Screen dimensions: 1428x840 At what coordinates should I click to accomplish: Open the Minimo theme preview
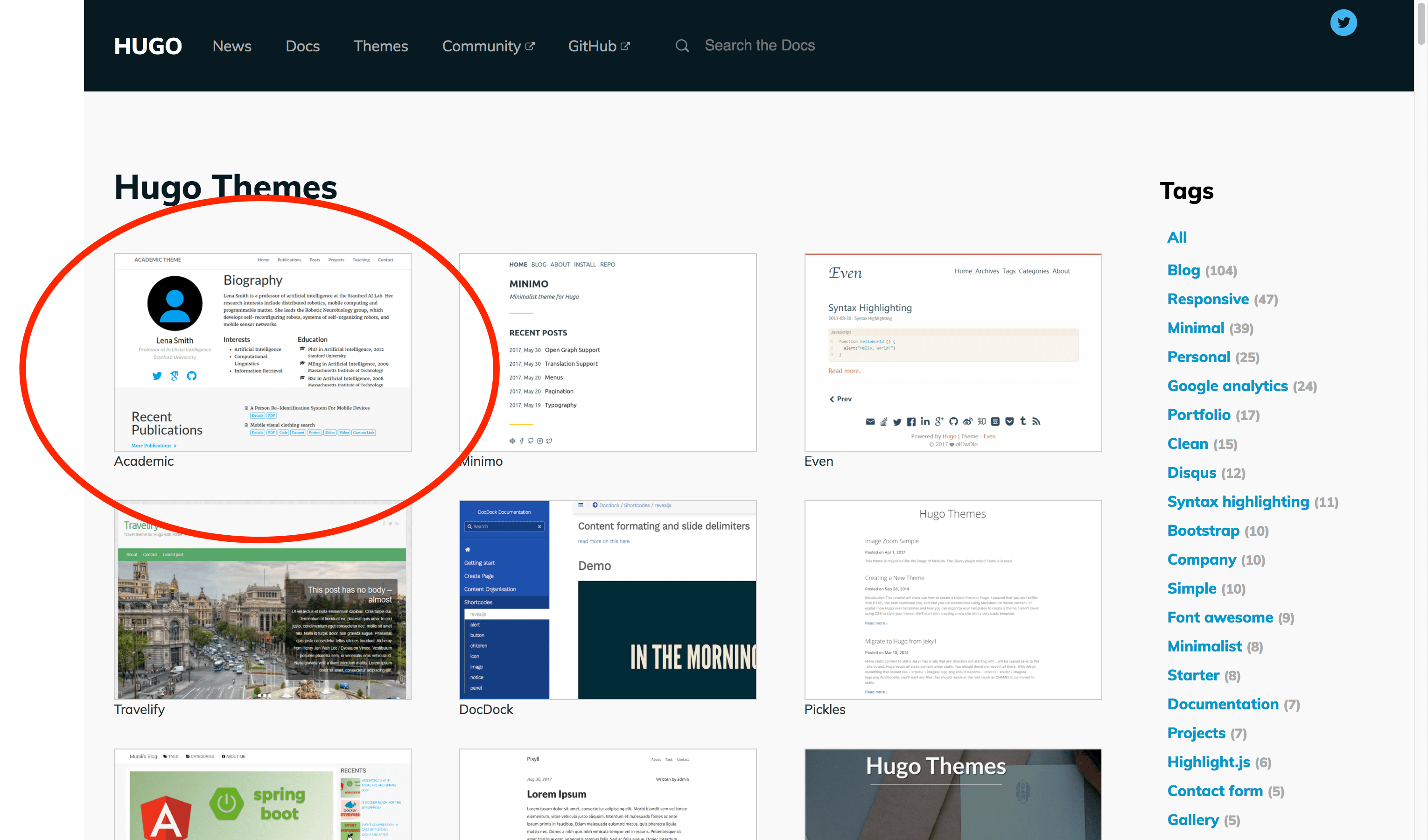pyautogui.click(x=608, y=352)
